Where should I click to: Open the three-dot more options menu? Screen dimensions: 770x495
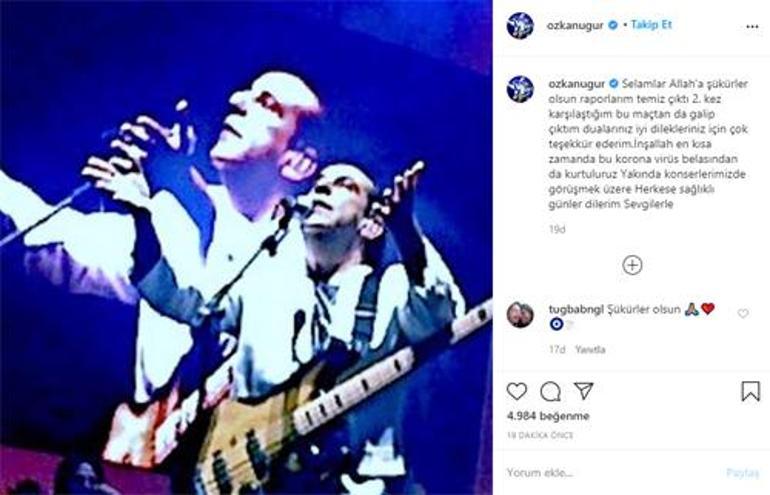(x=752, y=27)
